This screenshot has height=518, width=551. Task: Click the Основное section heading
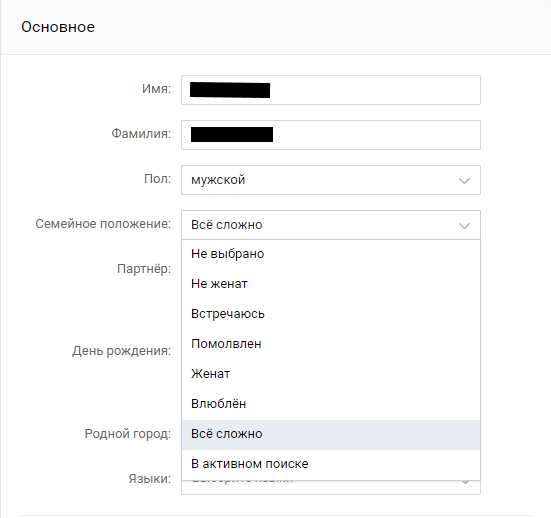click(x=58, y=27)
